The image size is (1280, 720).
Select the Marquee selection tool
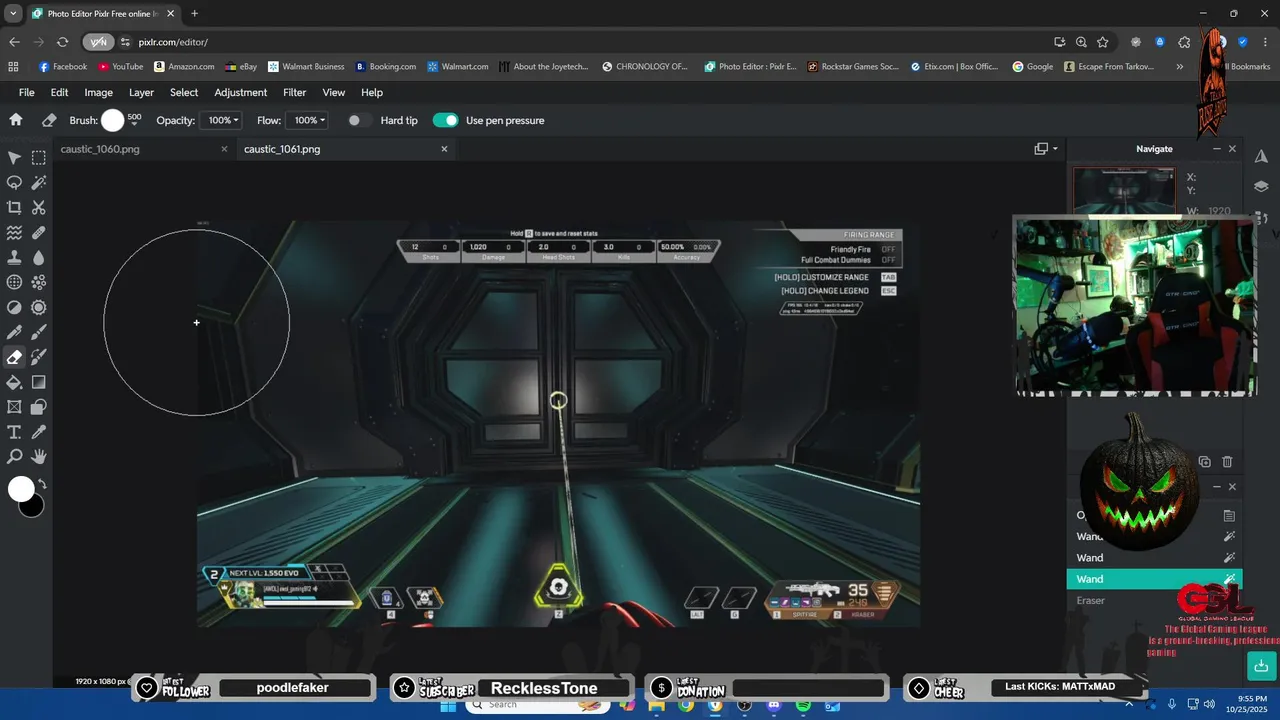(x=39, y=158)
